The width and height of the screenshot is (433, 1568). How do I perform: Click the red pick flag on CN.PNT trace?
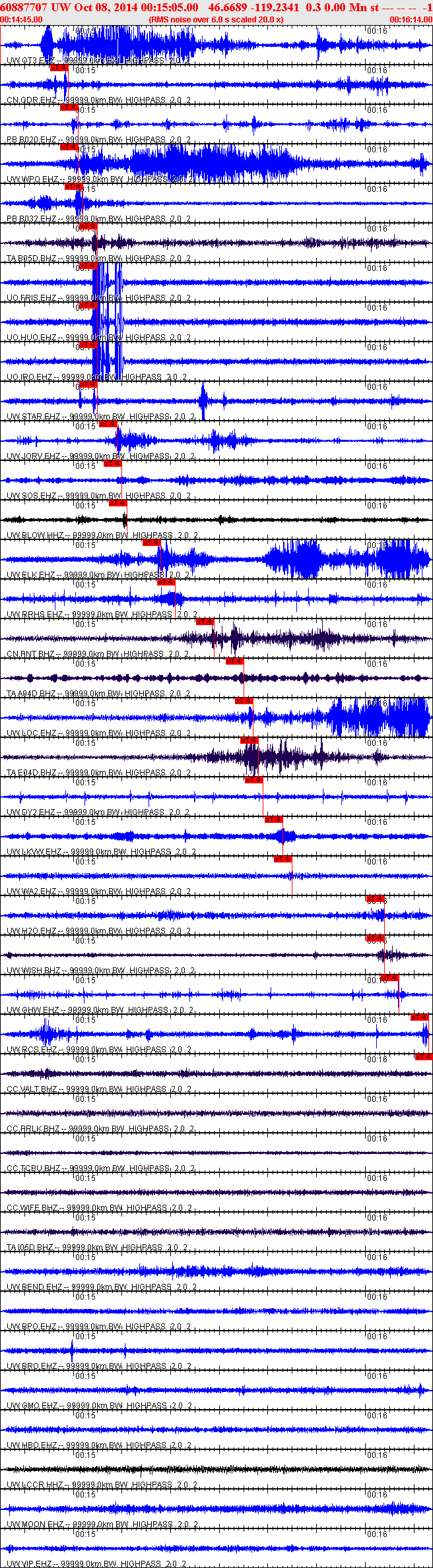pos(205,622)
